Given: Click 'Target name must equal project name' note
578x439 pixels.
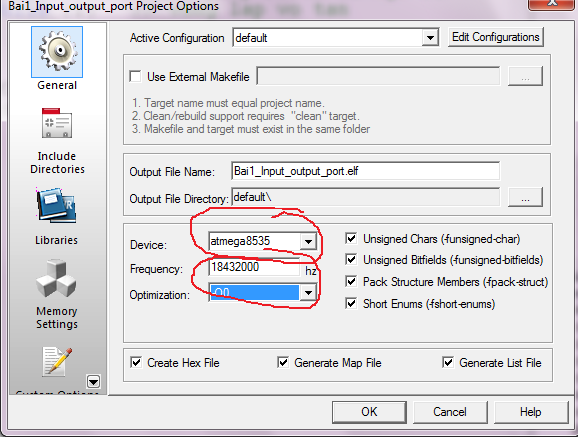Looking at the screenshot, I should 228,103.
